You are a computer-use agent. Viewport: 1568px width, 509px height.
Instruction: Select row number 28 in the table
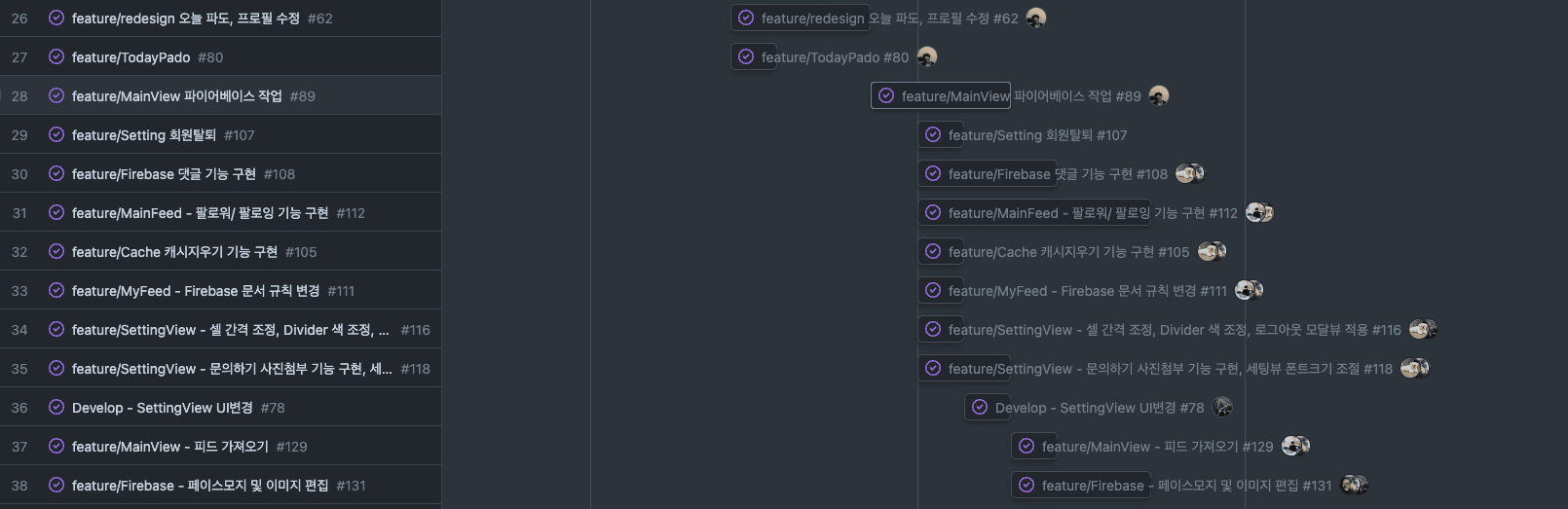point(19,96)
